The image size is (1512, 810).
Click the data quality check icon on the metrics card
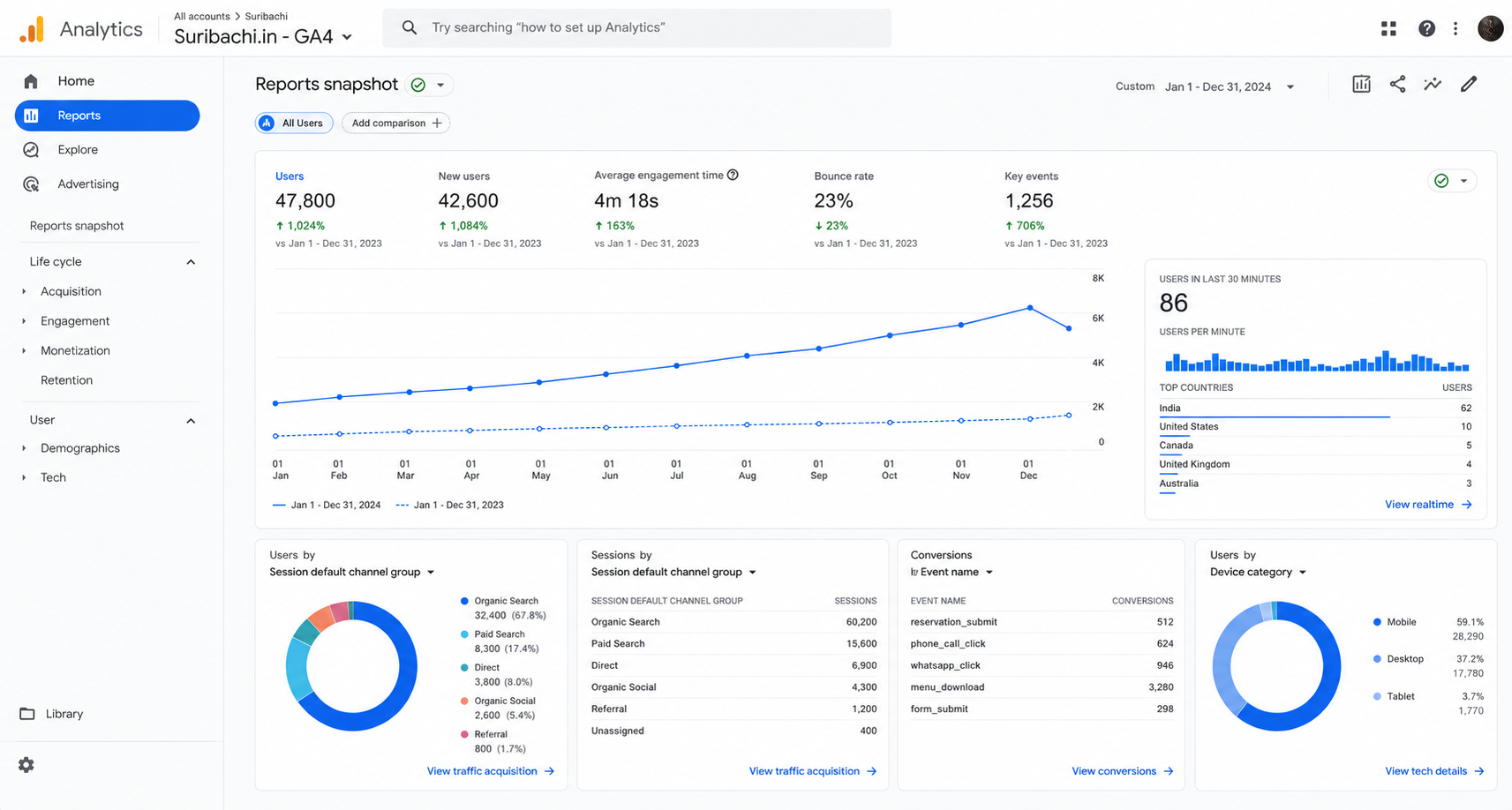pyautogui.click(x=1441, y=181)
